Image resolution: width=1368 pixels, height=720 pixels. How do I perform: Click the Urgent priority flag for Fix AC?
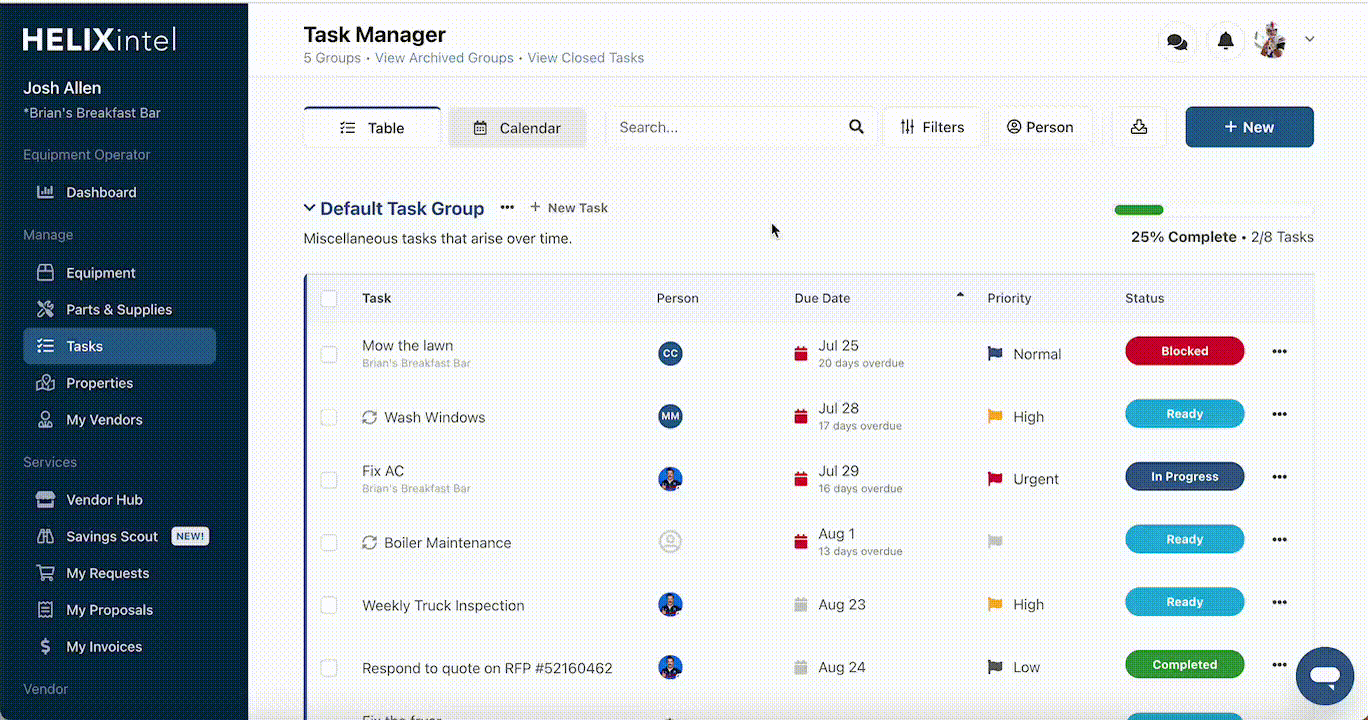click(x=995, y=479)
